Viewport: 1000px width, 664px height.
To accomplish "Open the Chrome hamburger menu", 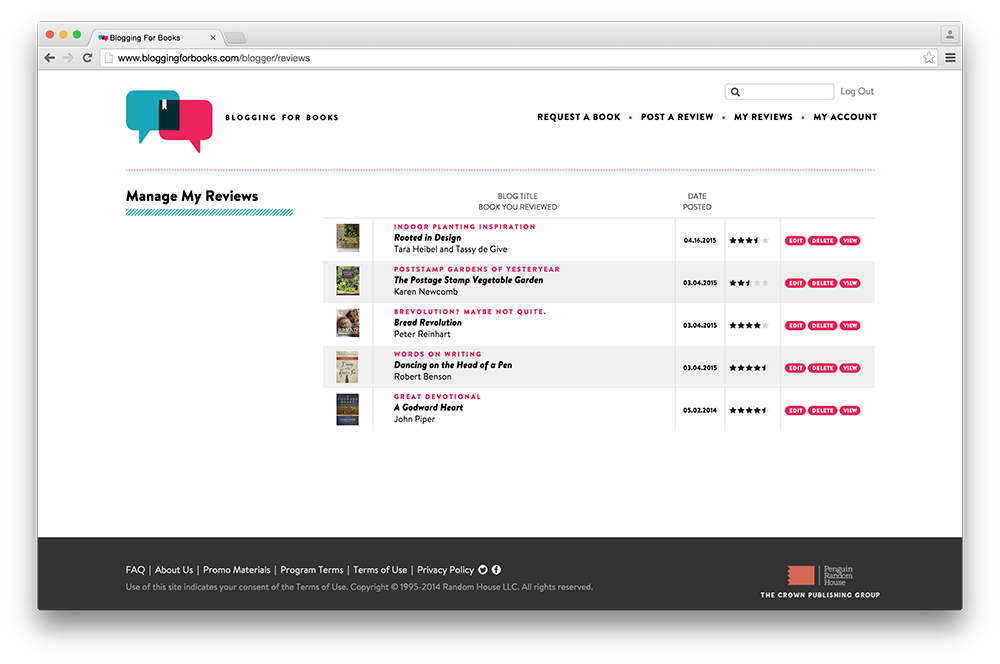I will 950,58.
